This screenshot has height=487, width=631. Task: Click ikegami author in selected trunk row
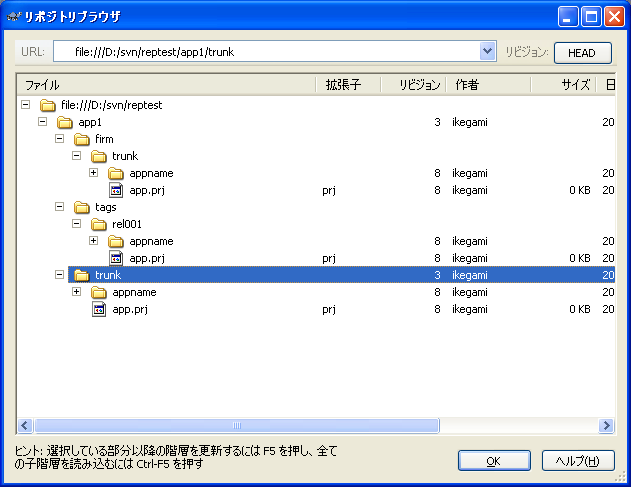(470, 275)
